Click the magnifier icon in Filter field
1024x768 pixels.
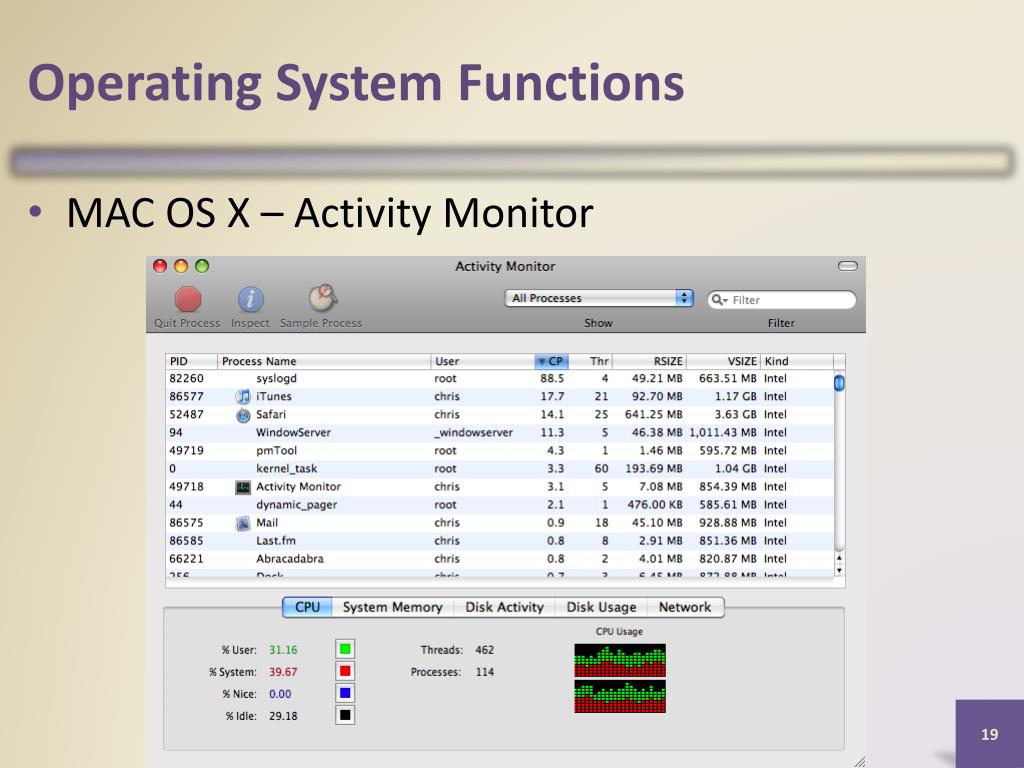[719, 300]
